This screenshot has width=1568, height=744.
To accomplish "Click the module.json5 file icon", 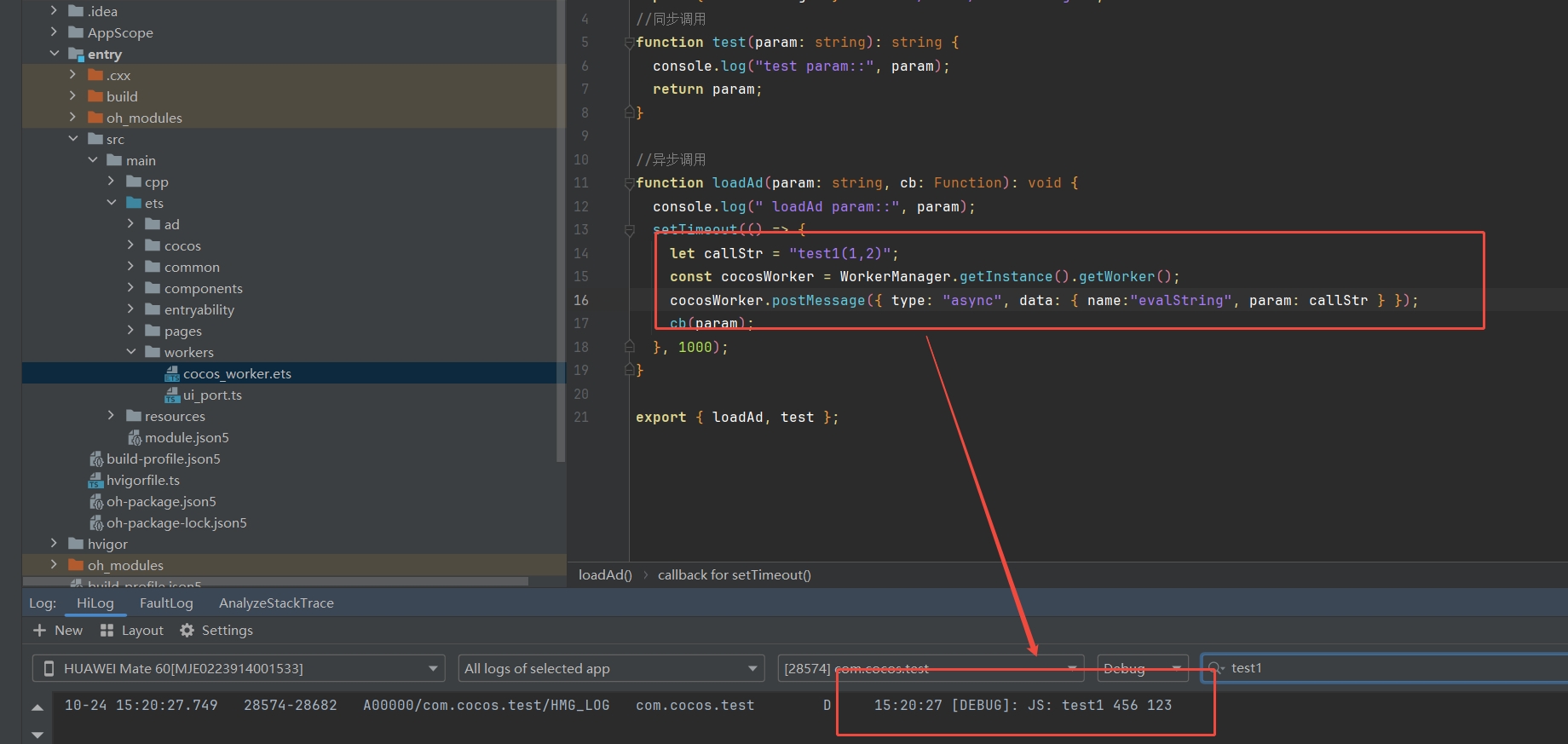I will pos(135,437).
